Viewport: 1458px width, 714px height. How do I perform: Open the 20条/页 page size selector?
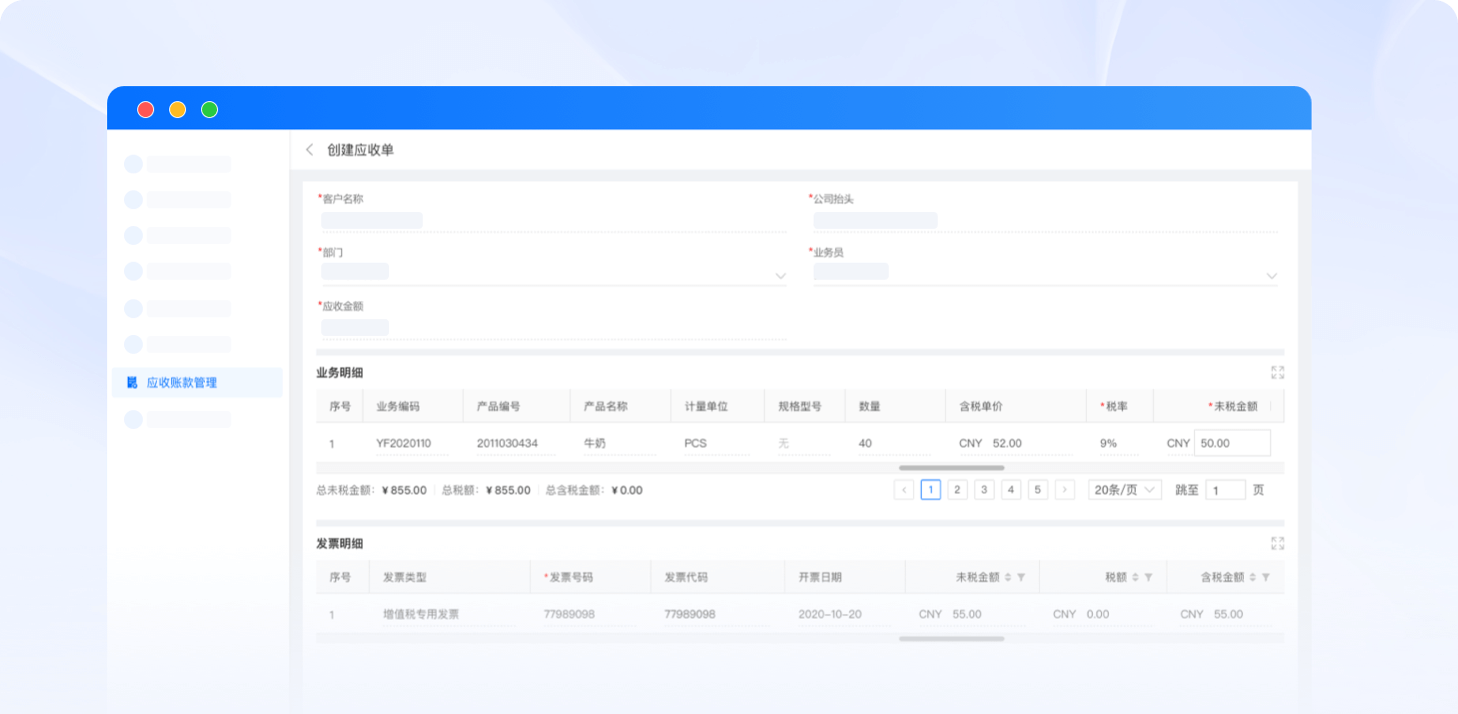(x=1124, y=490)
